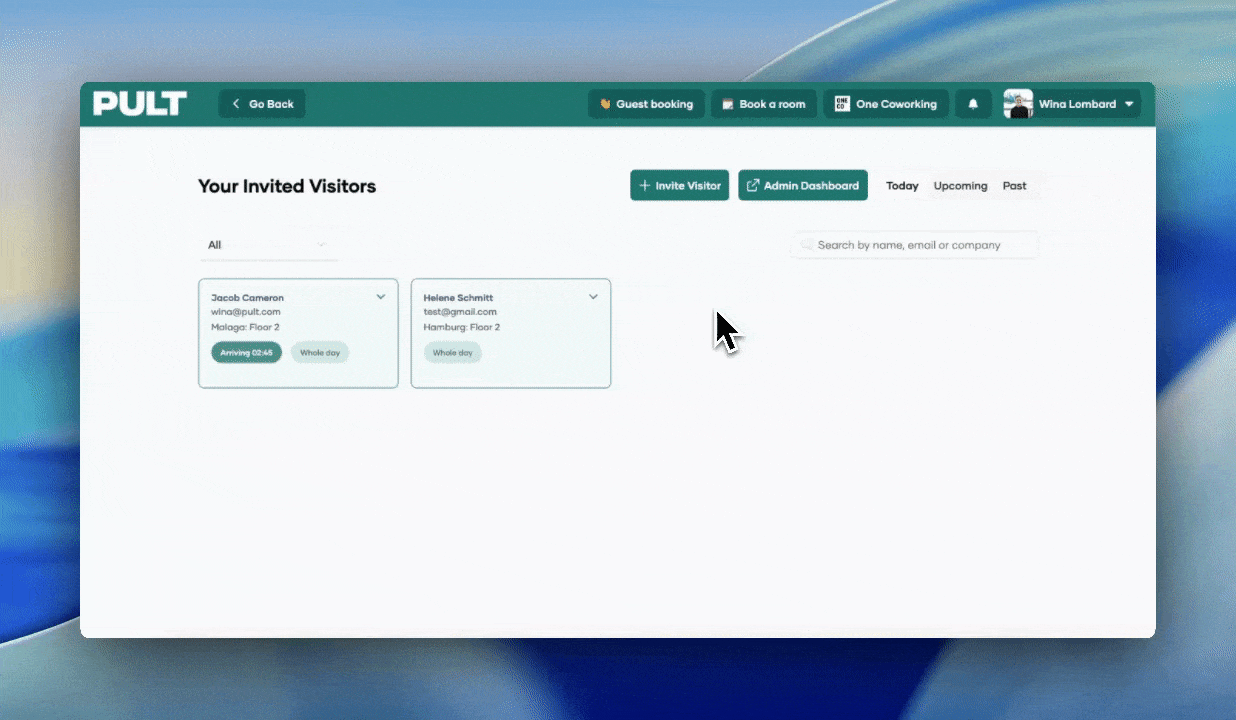Click the external link icon on Admin Dashboard
The image size is (1236, 720).
(x=753, y=186)
